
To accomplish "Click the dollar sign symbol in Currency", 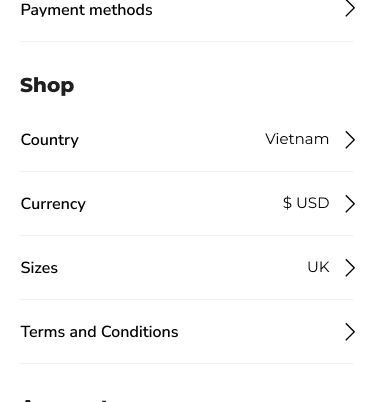I will click(287, 203).
